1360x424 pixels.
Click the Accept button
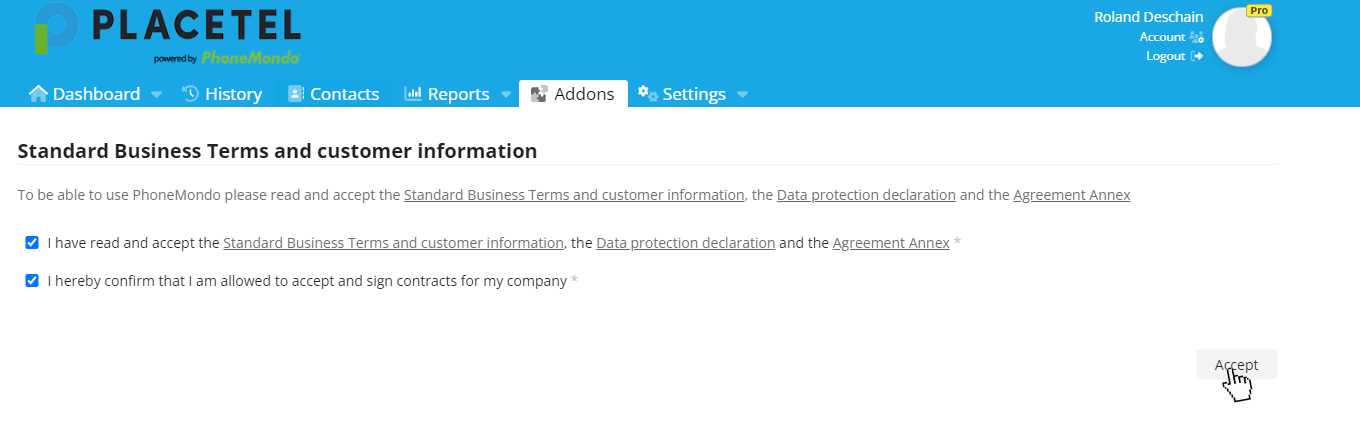[1236, 365]
